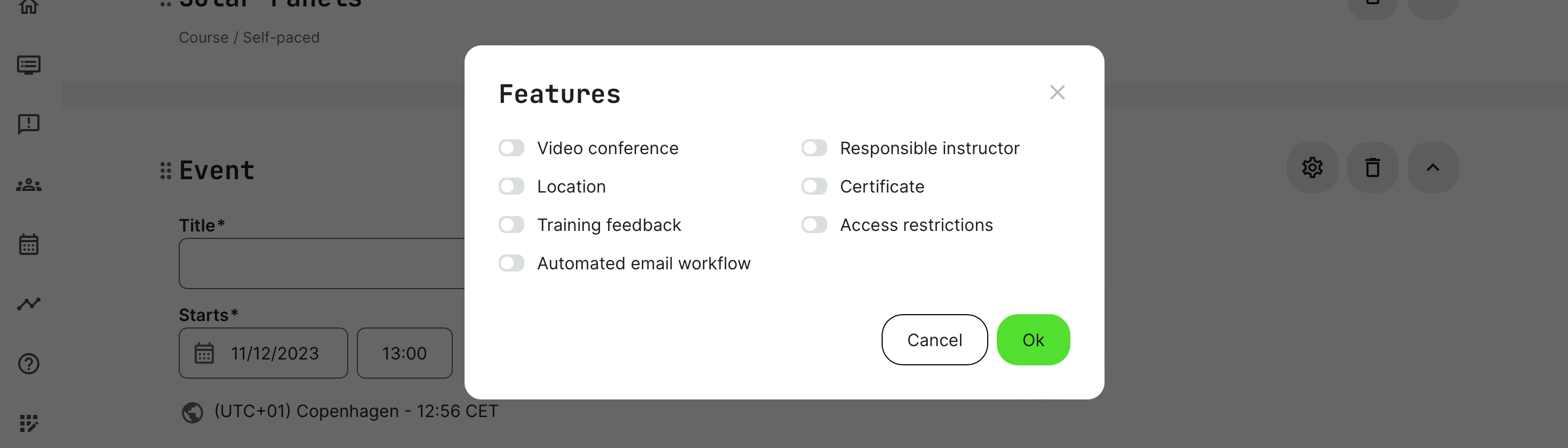Click the green Ok button
The image size is (1568, 448).
pyautogui.click(x=1033, y=340)
